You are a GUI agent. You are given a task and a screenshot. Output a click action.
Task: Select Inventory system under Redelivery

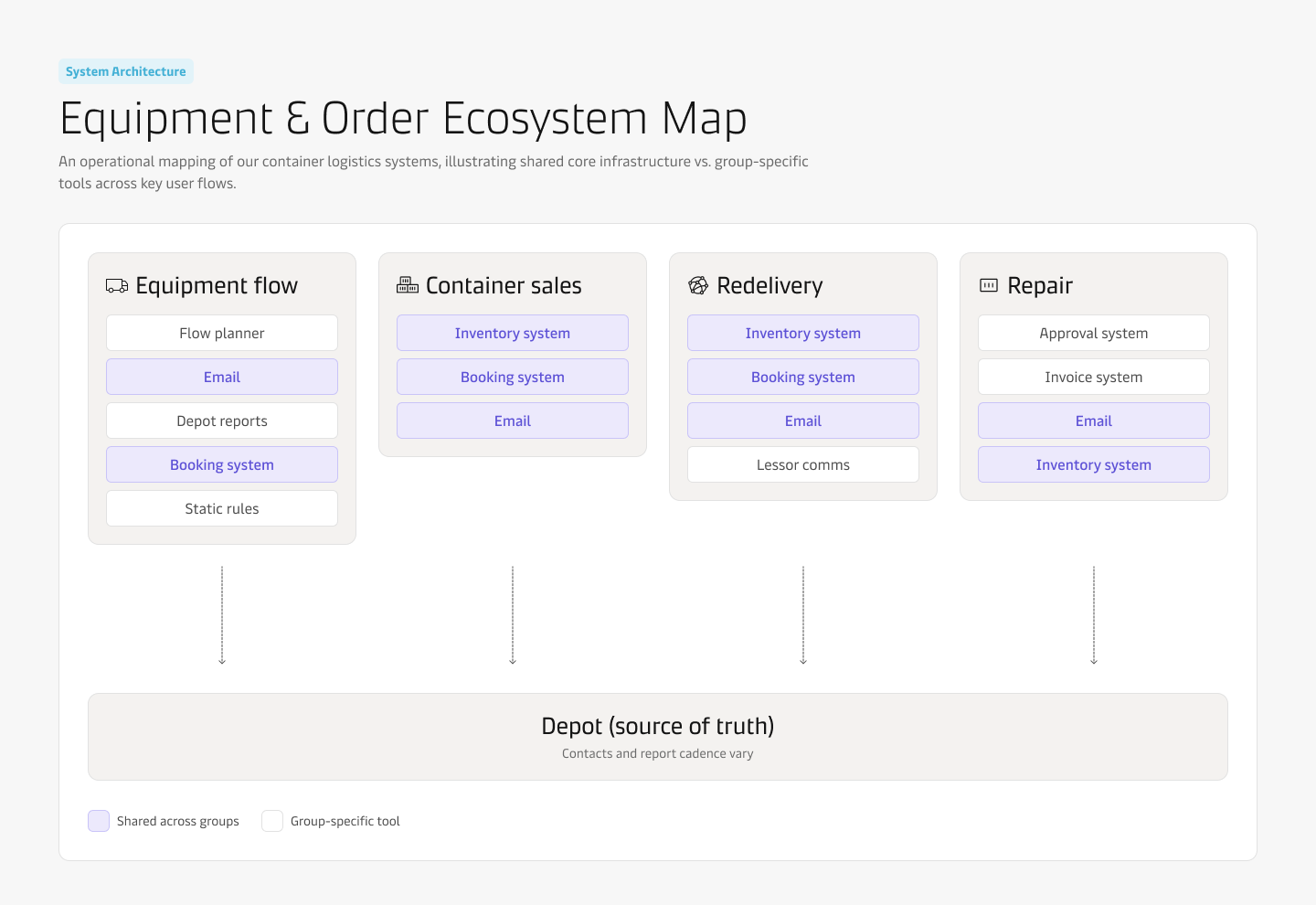coord(803,333)
